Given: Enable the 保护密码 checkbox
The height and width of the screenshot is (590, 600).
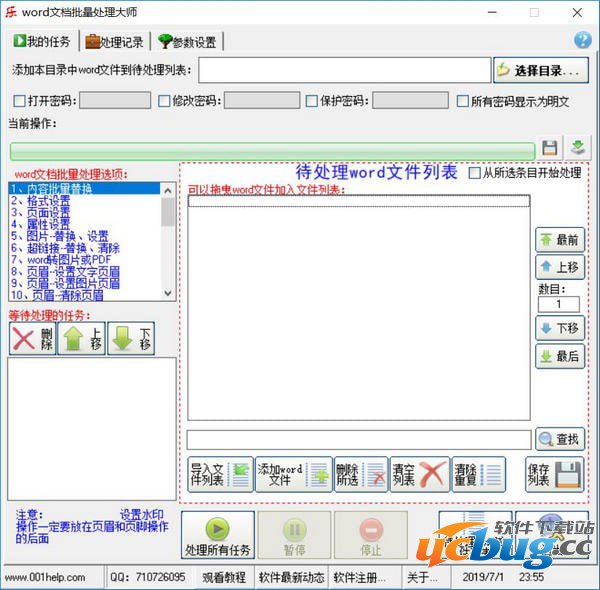Looking at the screenshot, I should (312, 101).
